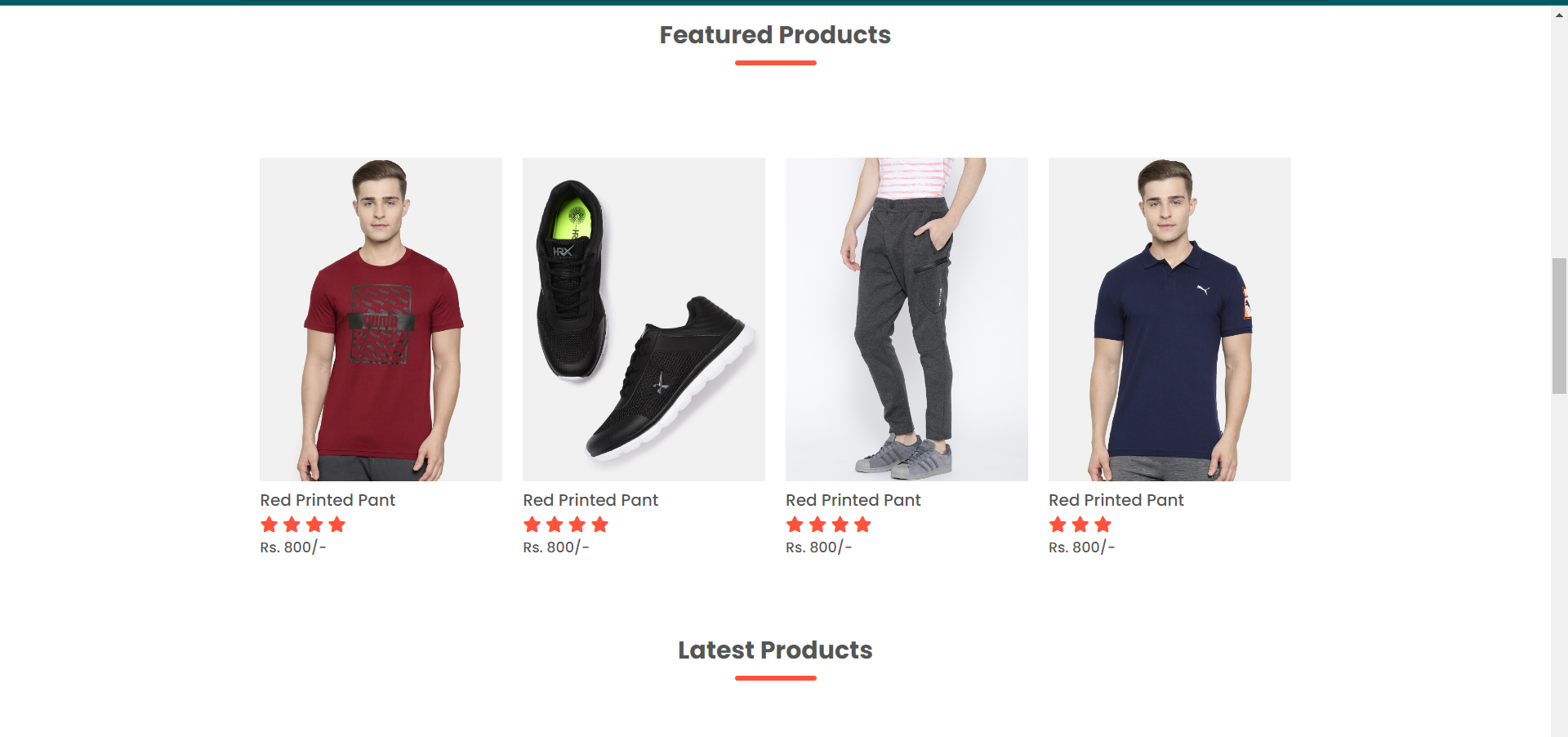The image size is (1568, 737).
Task: Click the second star under the black sneakers
Action: [x=555, y=525]
